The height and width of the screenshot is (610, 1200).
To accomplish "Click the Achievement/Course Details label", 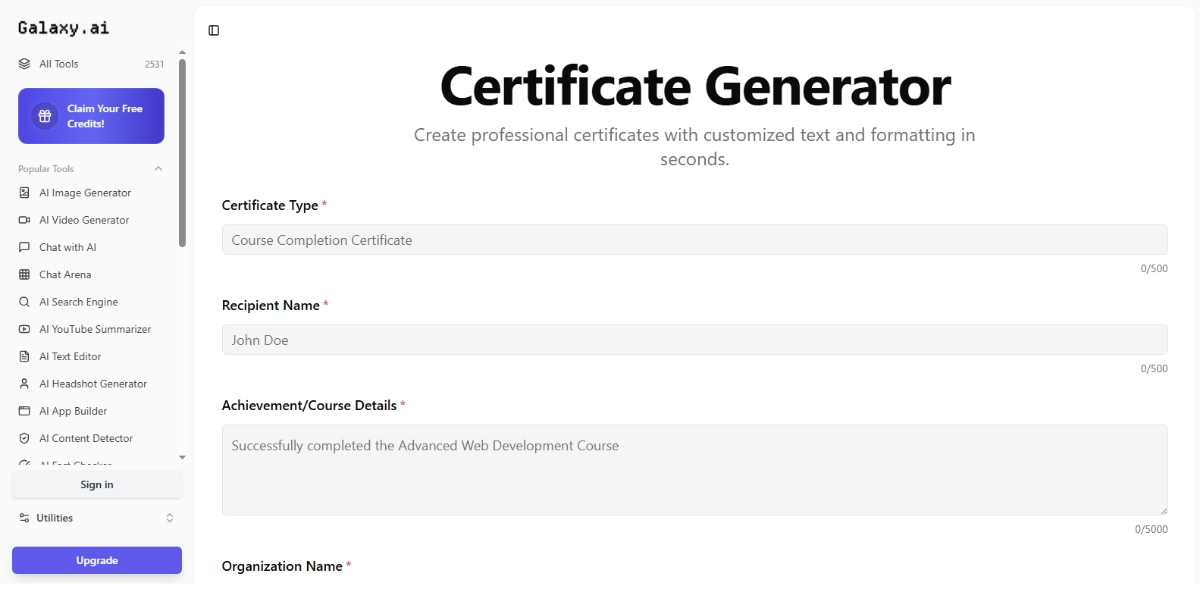I will (309, 405).
